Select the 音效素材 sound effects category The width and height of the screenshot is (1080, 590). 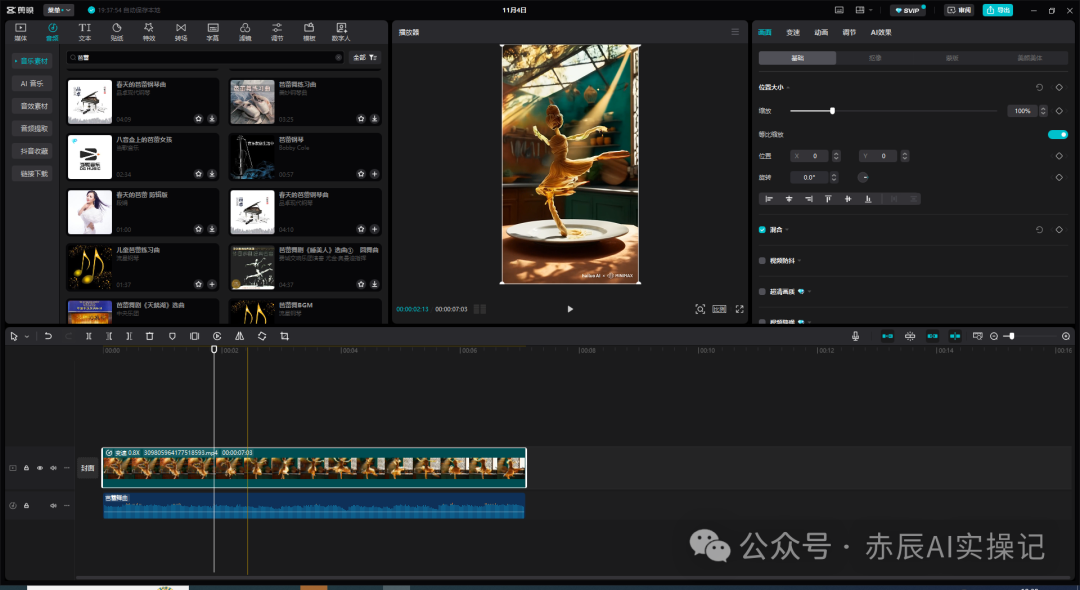click(32, 105)
